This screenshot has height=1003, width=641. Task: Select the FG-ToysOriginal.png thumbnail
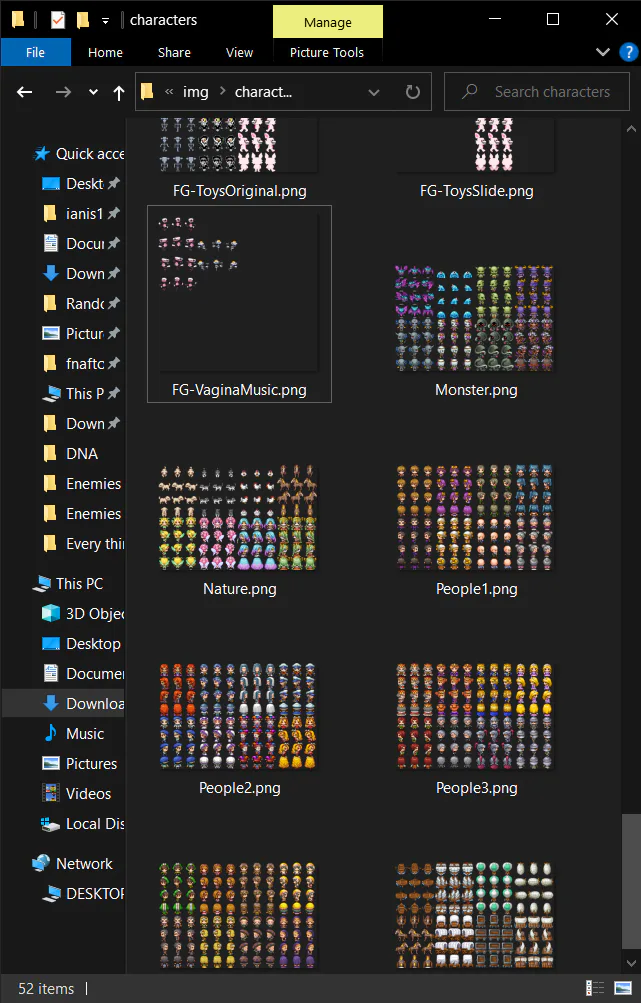pyautogui.click(x=239, y=145)
